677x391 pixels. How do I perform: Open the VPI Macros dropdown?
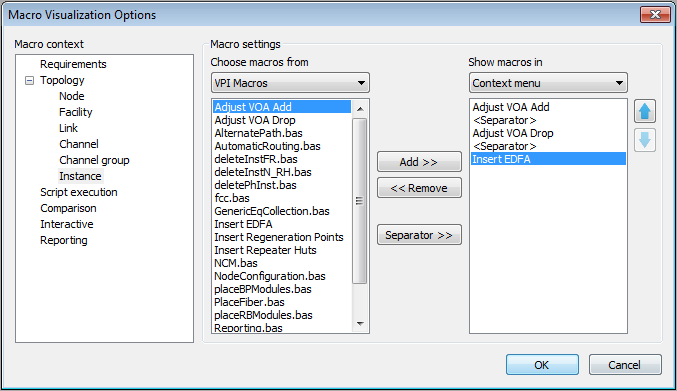click(x=290, y=83)
